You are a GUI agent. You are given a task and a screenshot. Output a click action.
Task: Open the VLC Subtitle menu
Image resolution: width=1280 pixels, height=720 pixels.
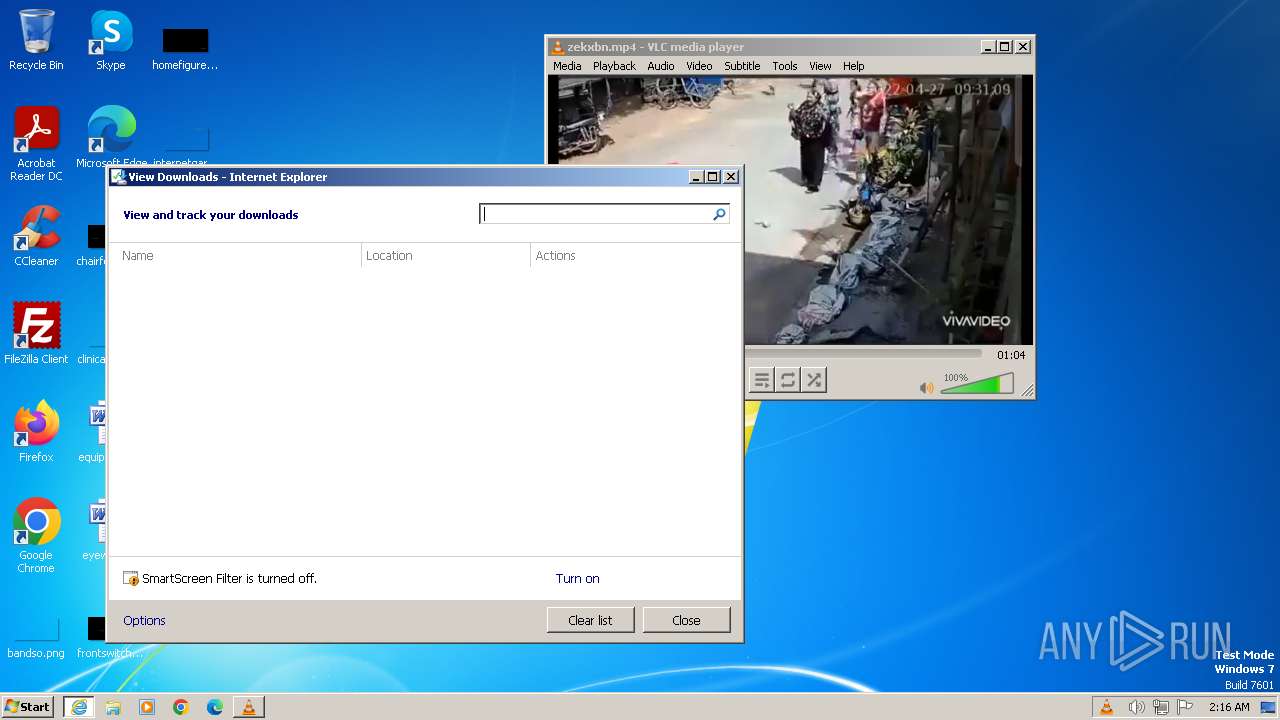pos(742,66)
